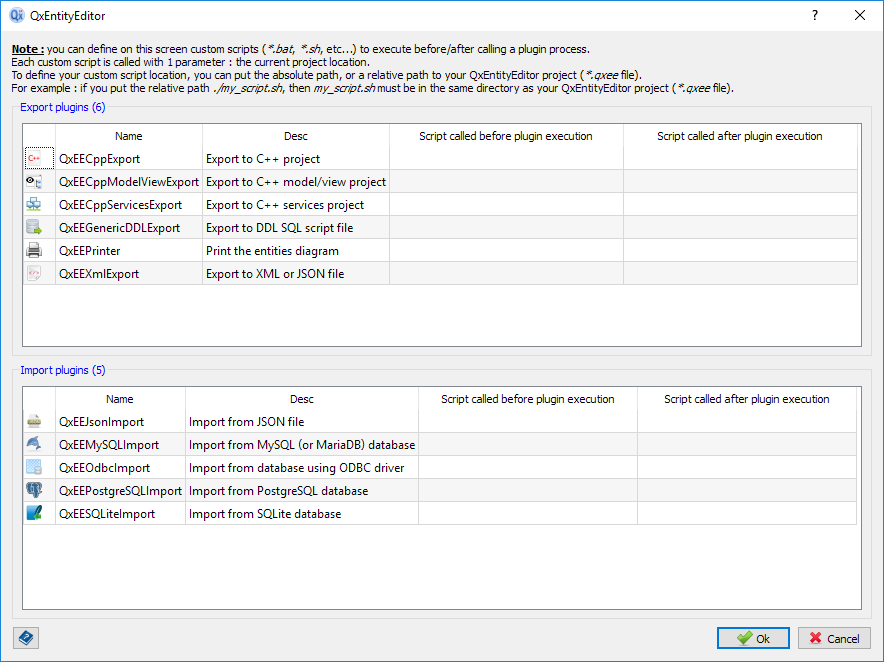The image size is (884, 662).
Task: Edit before-execution script cell for QxEECppExport
Action: (506, 159)
